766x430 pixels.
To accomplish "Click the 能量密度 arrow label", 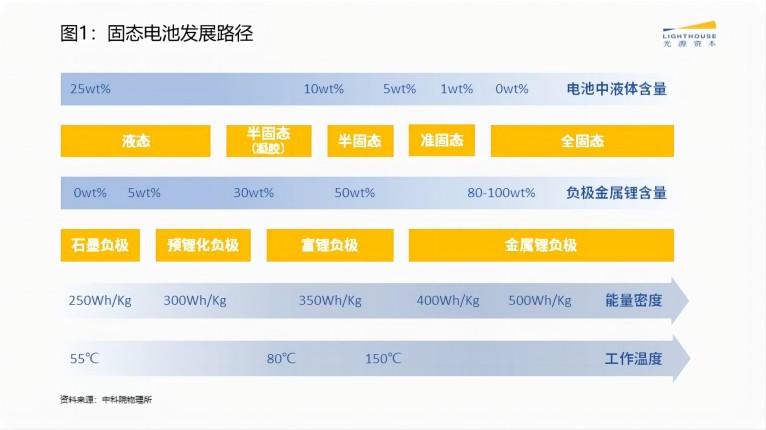I will [x=634, y=301].
